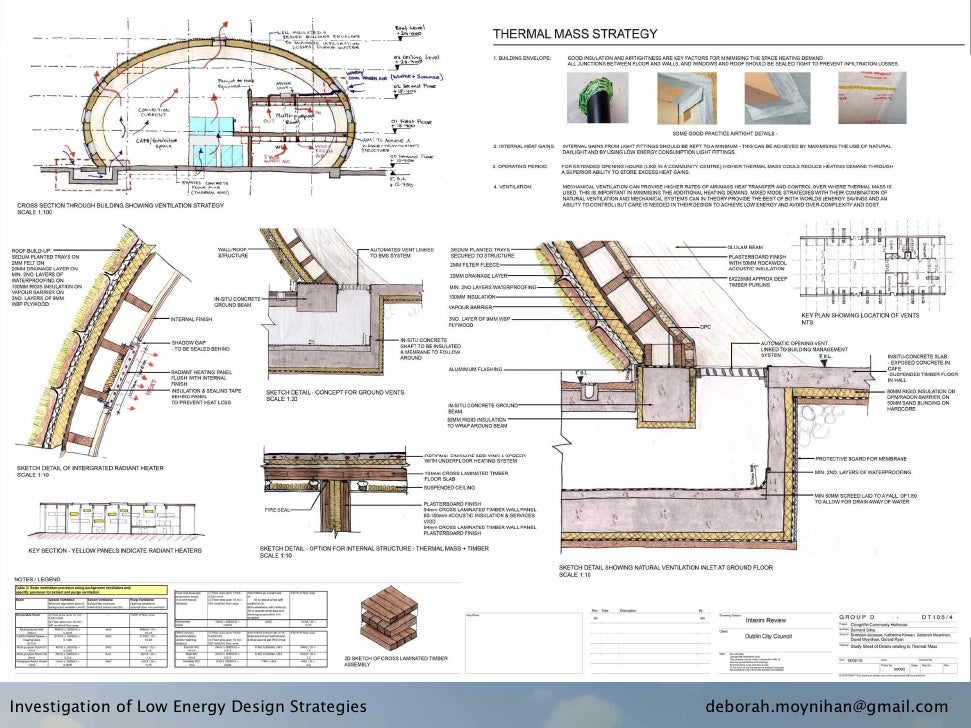971x728 pixels.
Task: Click '3D SKETCH OF CROSS LAMINATED TIMBER ASSEMBLY' caption
Action: coord(396,661)
